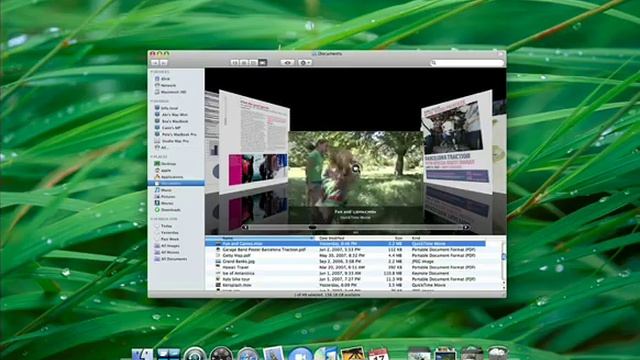The image size is (640, 360).
Task: Open Quick Look with the eye button
Action: [x=287, y=62]
